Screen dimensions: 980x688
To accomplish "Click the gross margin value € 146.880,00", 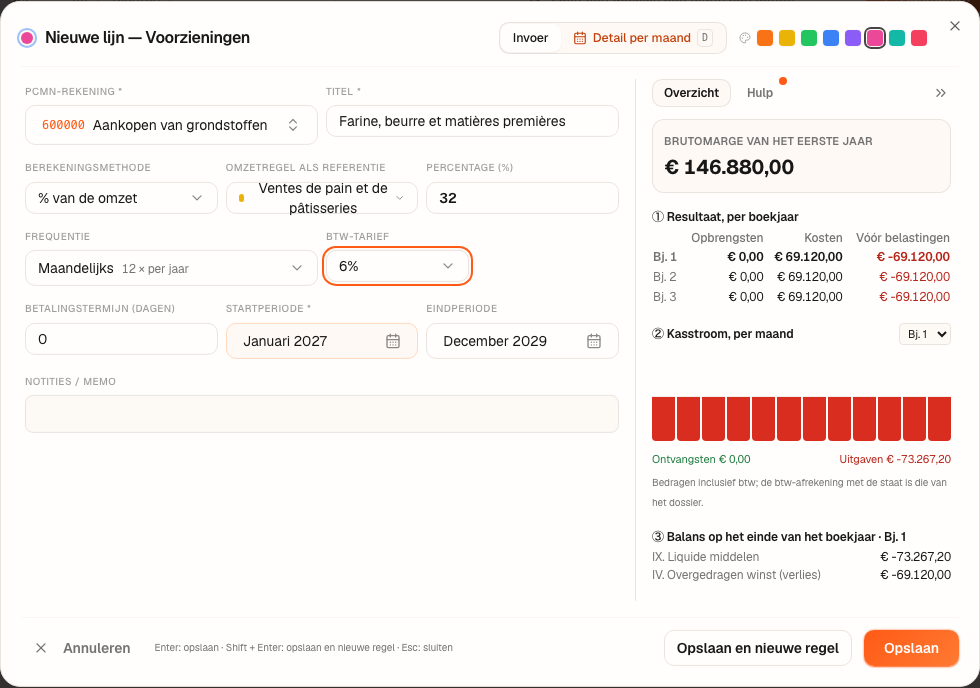I will (x=729, y=167).
